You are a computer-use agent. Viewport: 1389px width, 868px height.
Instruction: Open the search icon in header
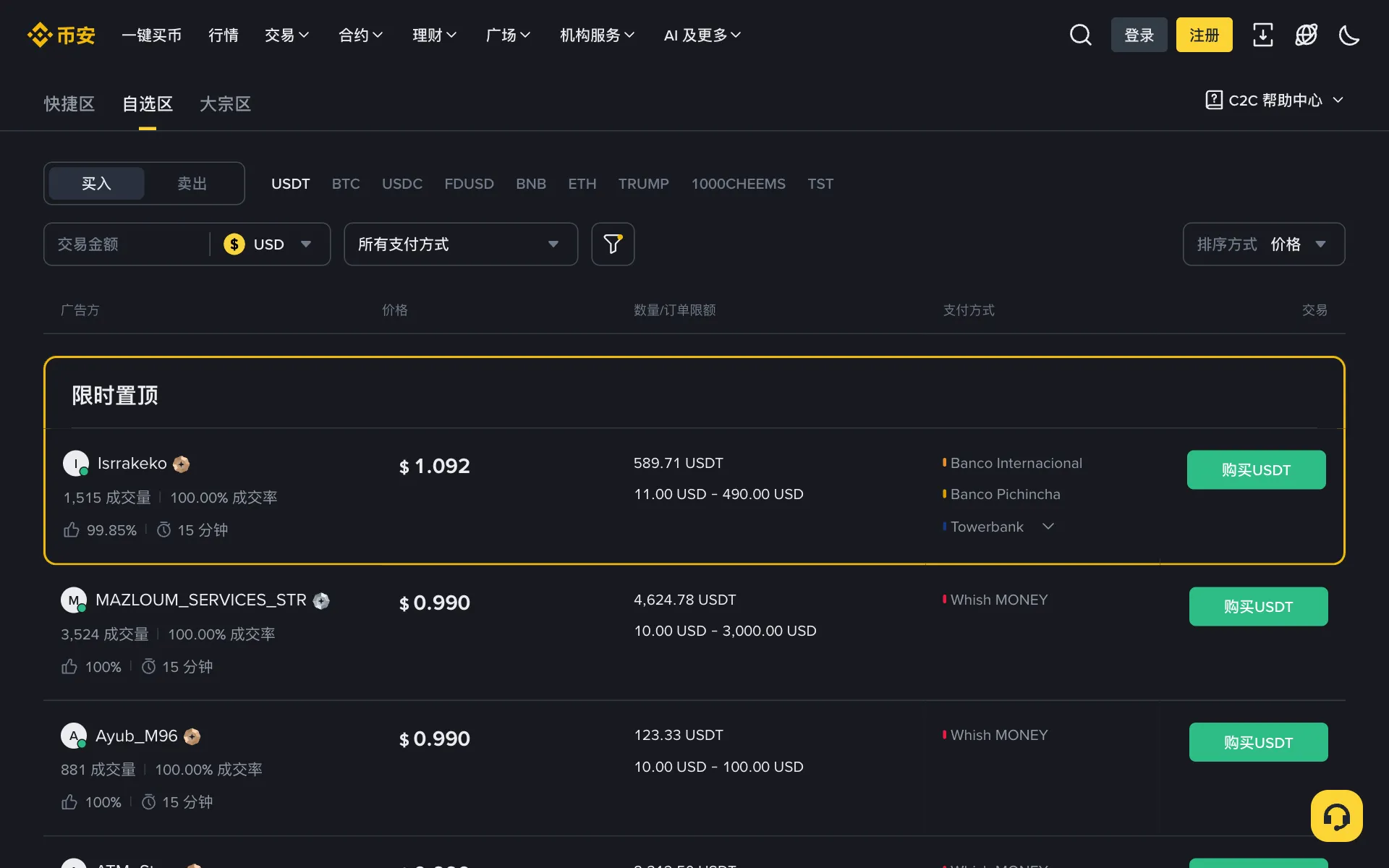(x=1081, y=35)
